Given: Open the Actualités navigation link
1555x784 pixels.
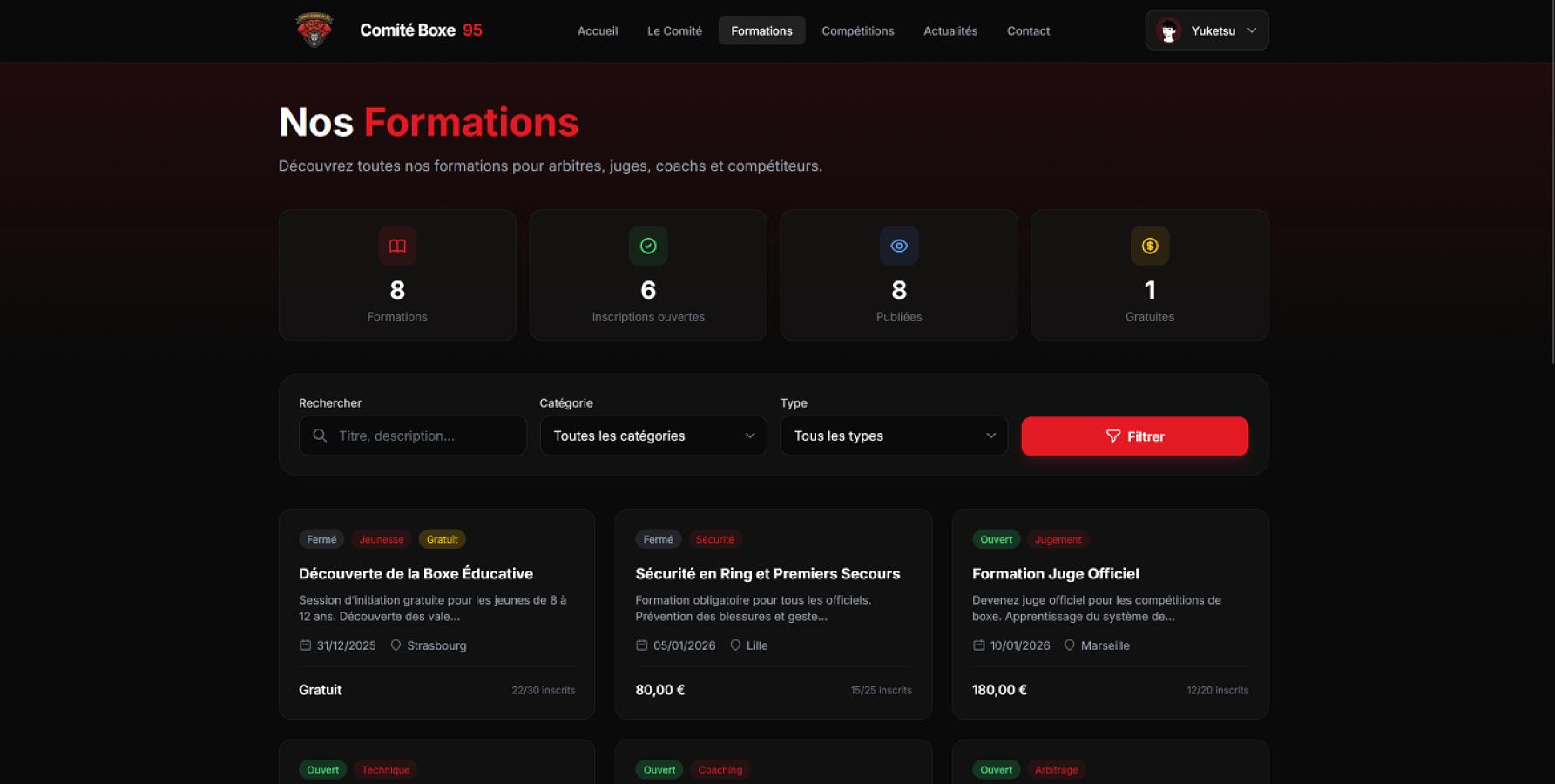Looking at the screenshot, I should pos(950,30).
